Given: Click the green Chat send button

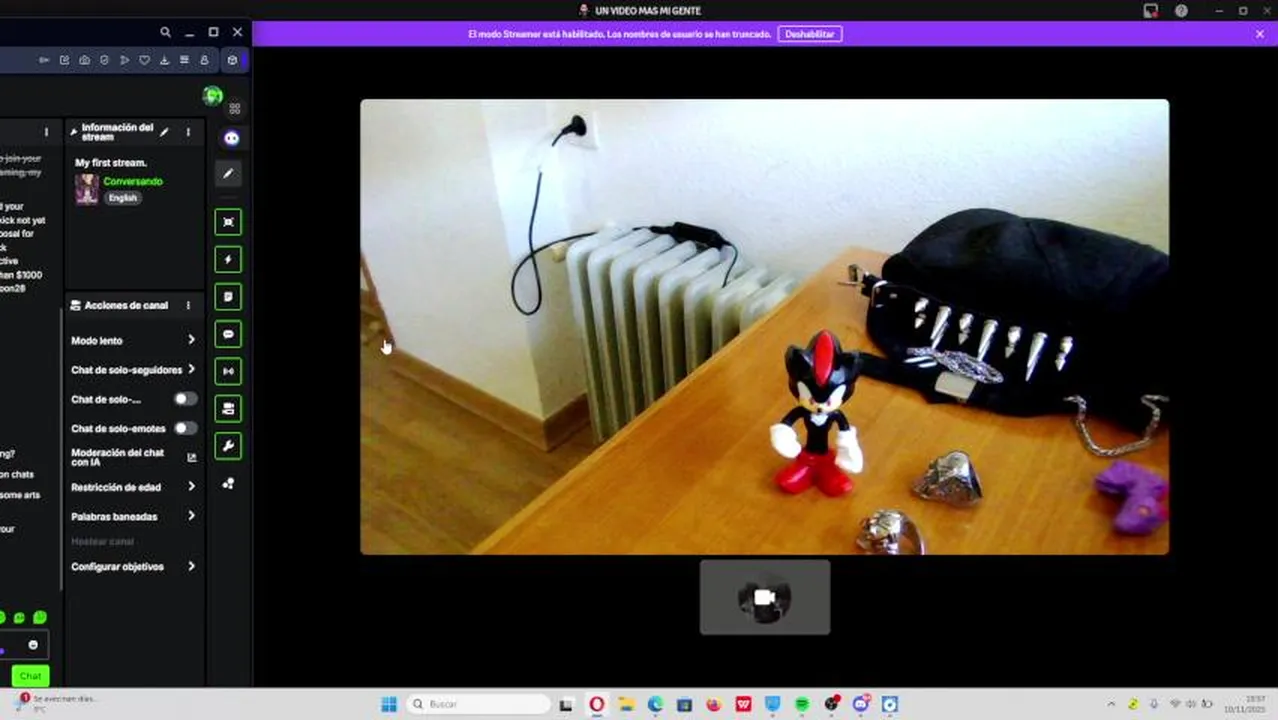Looking at the screenshot, I should click(x=31, y=676).
